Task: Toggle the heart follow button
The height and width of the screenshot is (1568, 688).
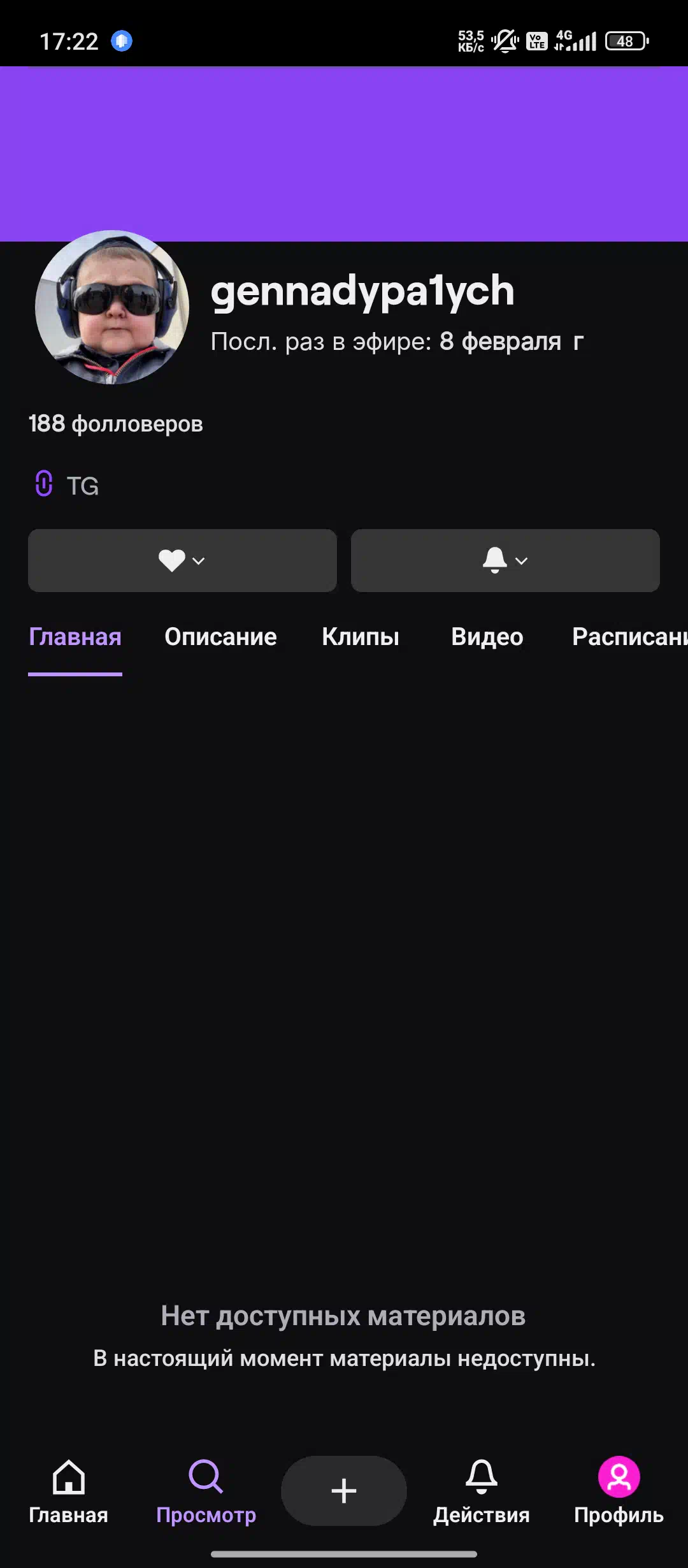Action: (x=182, y=560)
